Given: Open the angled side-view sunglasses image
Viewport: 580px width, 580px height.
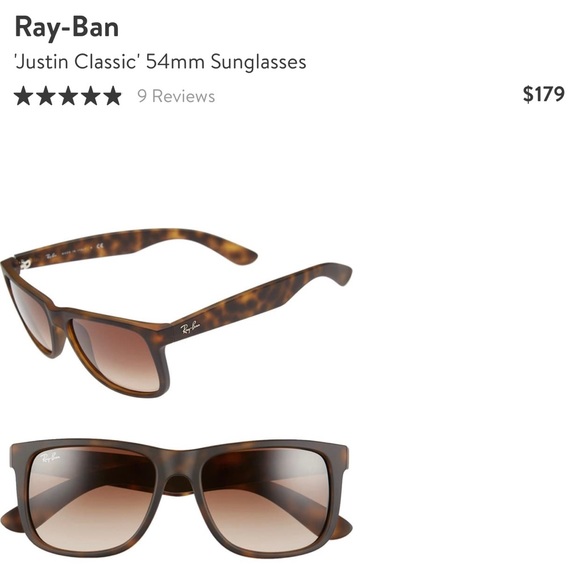Looking at the screenshot, I should (x=176, y=313).
